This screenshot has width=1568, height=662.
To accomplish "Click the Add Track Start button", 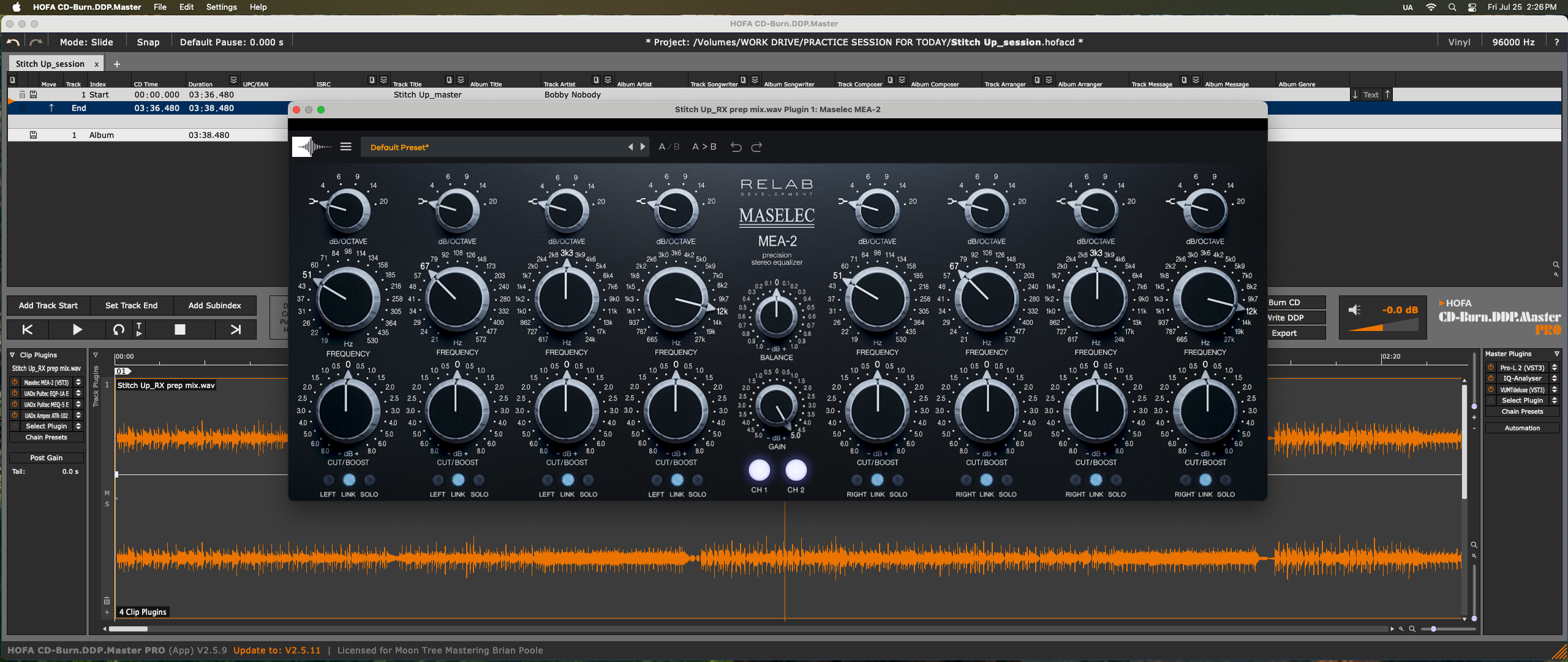I will 48,305.
